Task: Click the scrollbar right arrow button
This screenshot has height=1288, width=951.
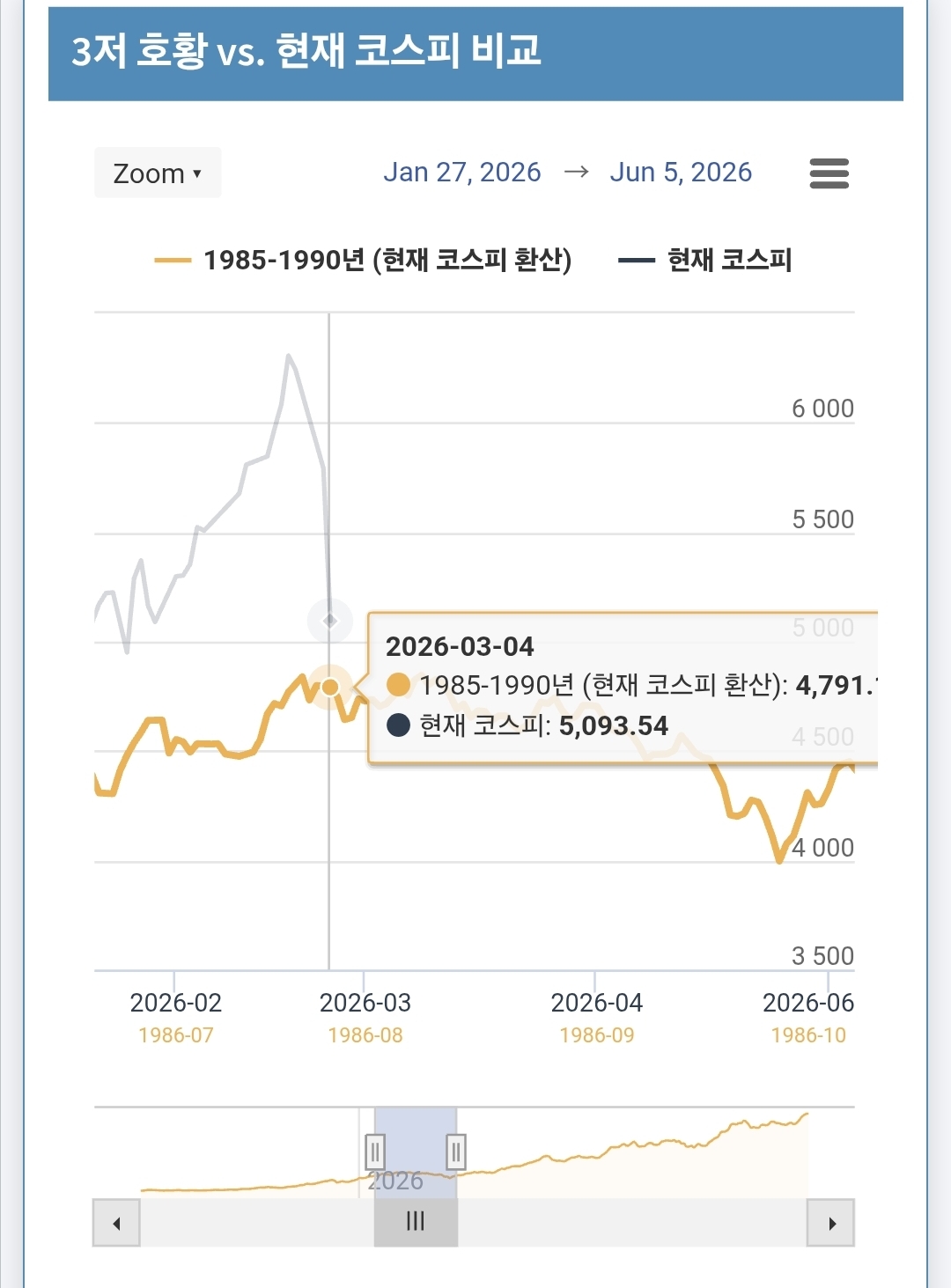Action: coord(831,1223)
